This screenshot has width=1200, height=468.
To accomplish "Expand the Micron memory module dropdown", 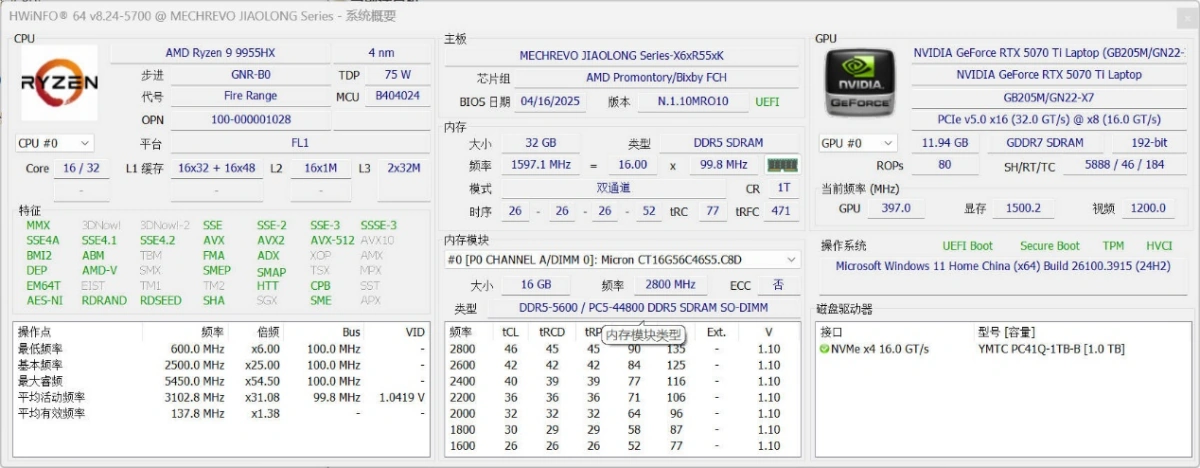I will coord(622,260).
